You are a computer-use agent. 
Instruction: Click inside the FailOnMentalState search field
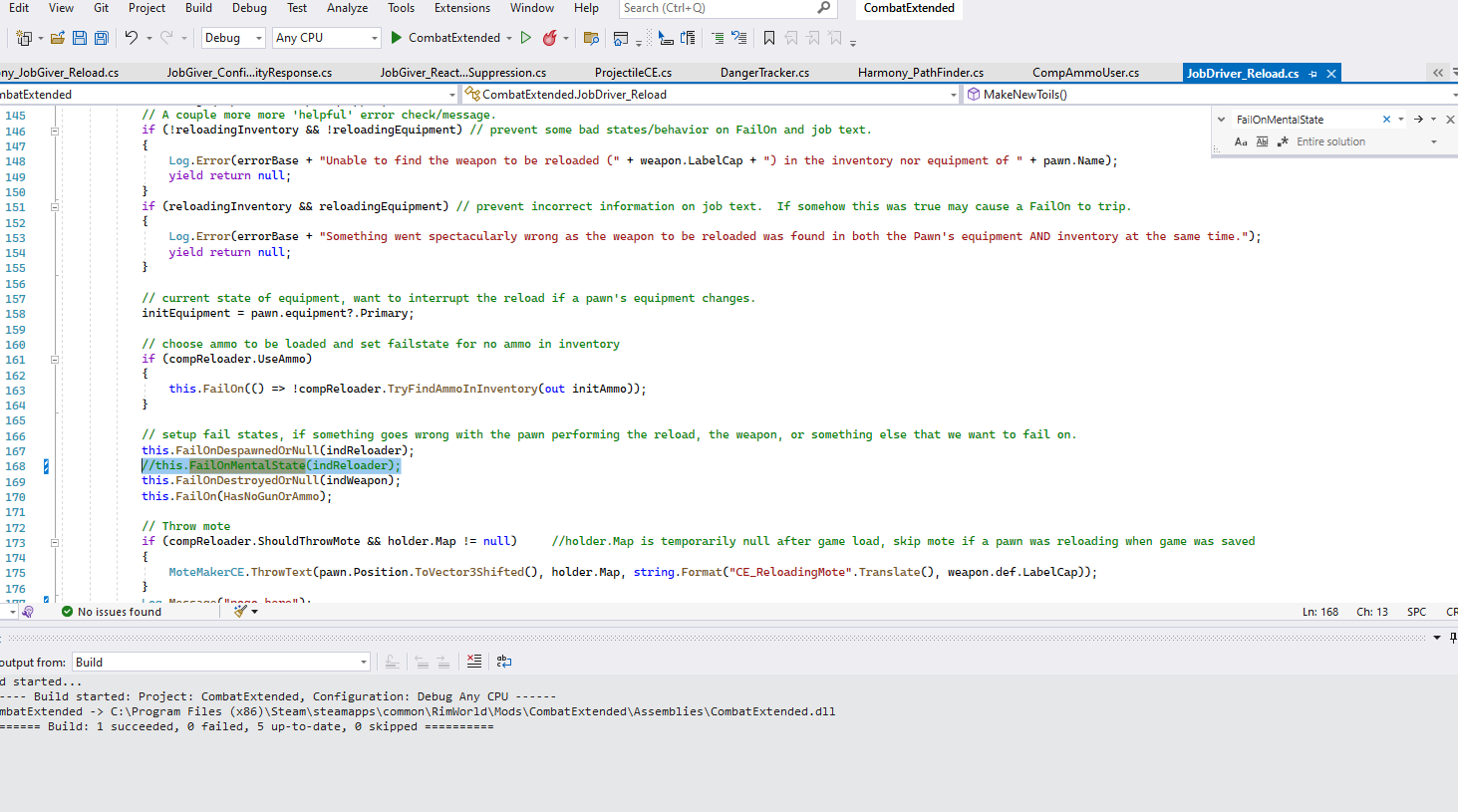point(1296,118)
